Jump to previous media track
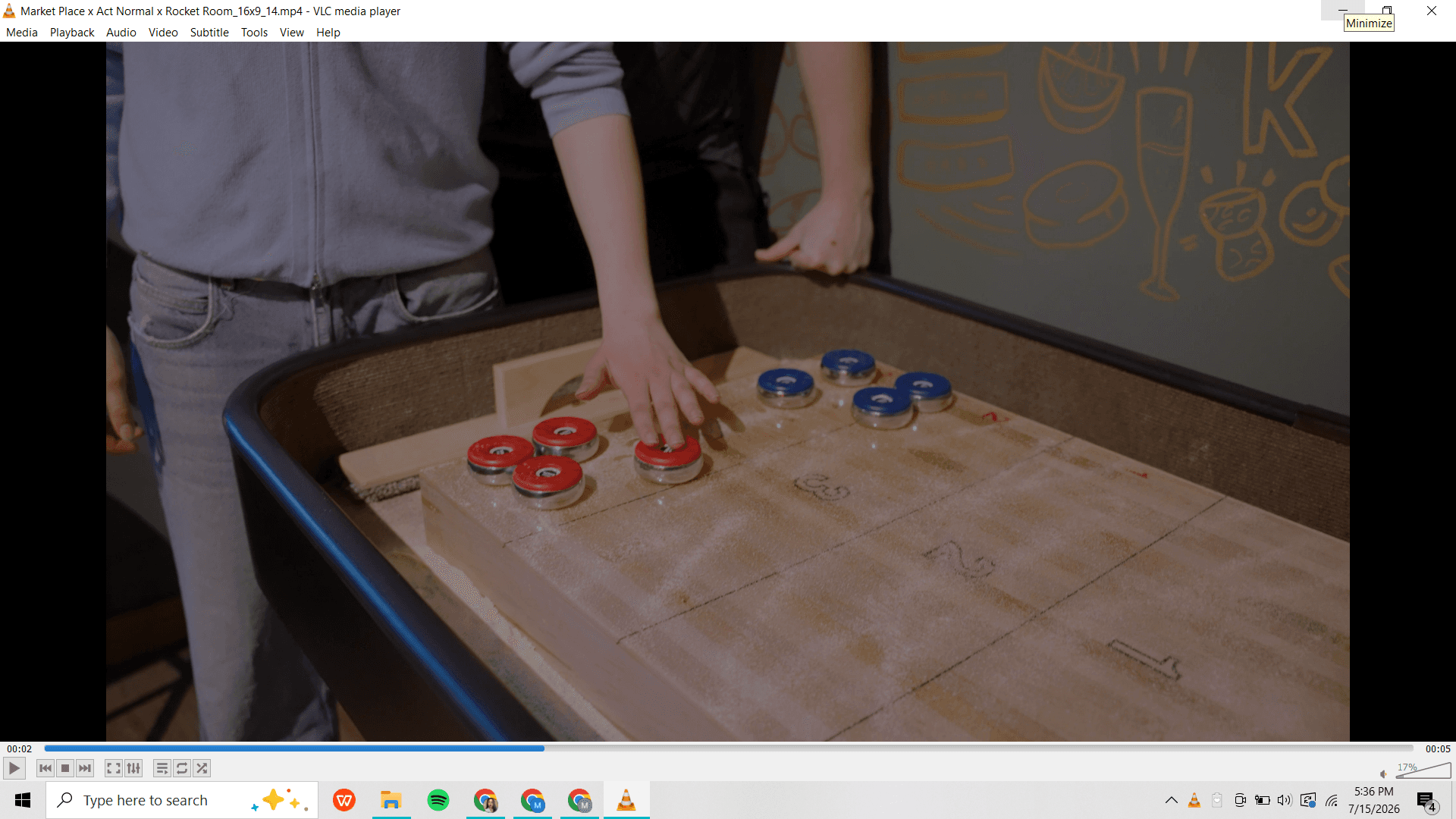Screen dimensions: 1456x819 coord(45,768)
